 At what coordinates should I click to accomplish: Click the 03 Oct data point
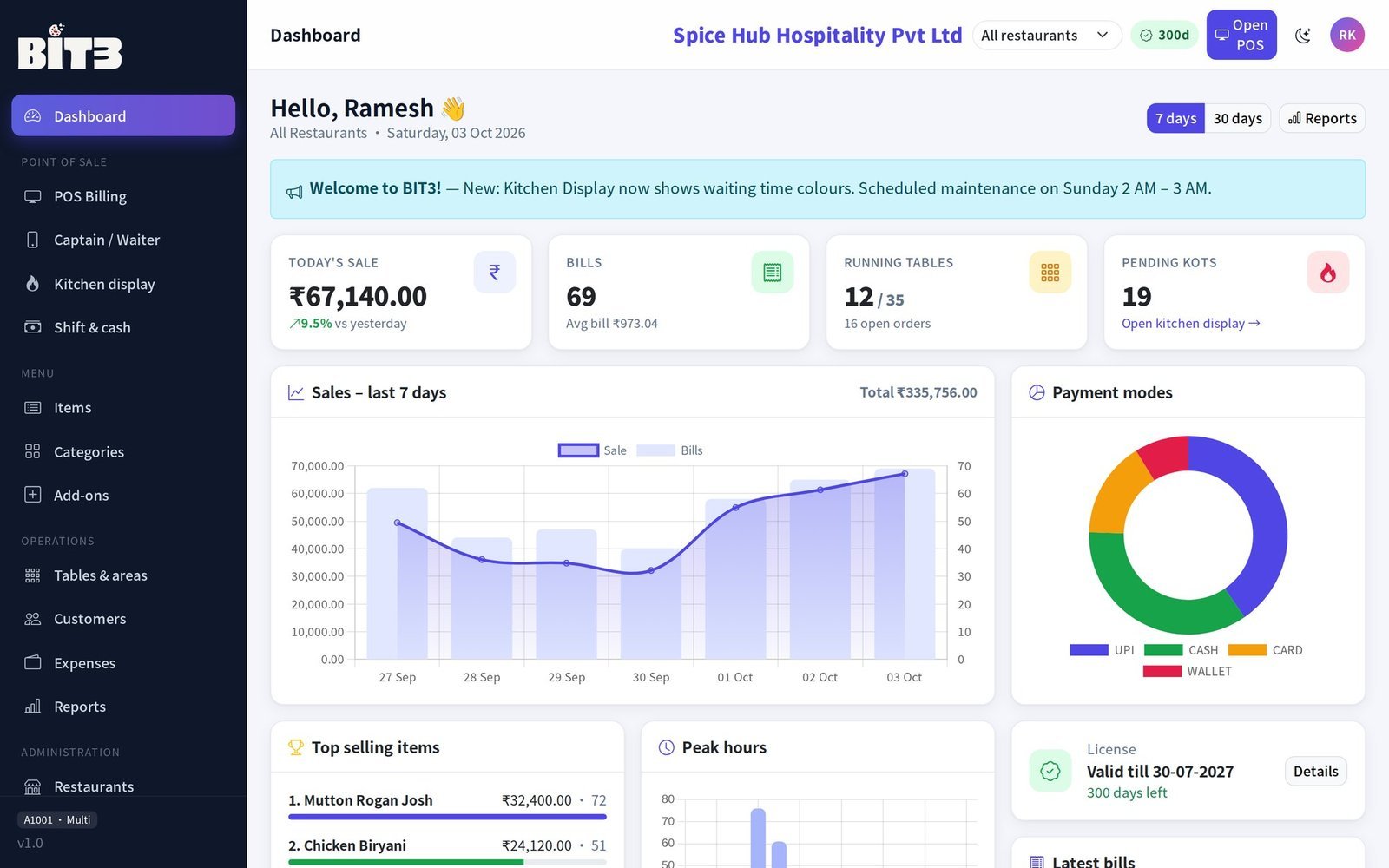[905, 474]
